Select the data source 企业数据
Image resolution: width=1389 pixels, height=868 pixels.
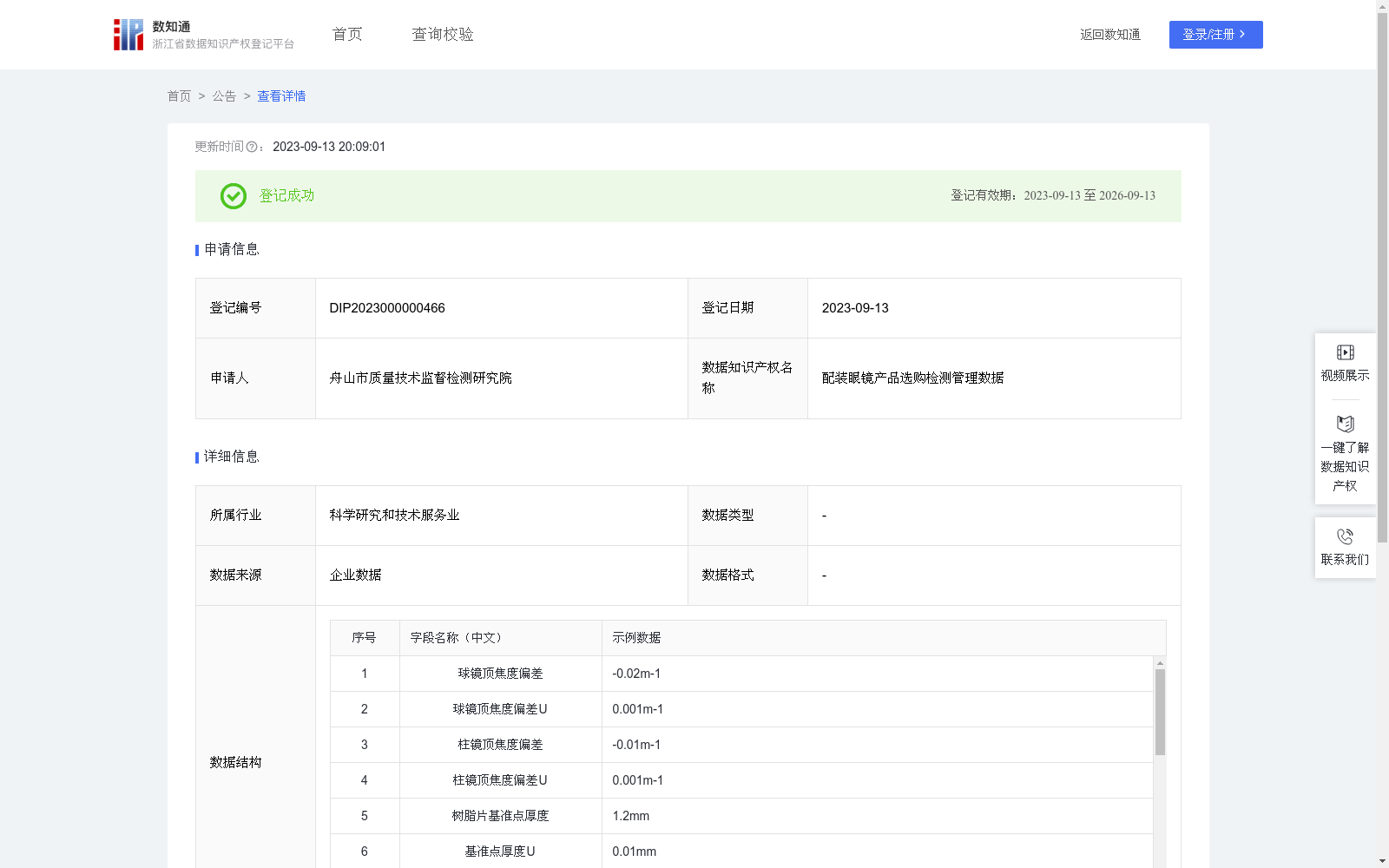tap(356, 575)
